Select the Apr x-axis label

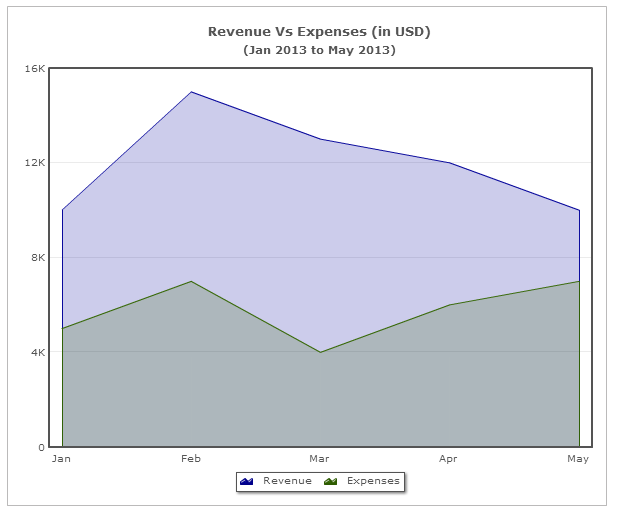[449, 459]
